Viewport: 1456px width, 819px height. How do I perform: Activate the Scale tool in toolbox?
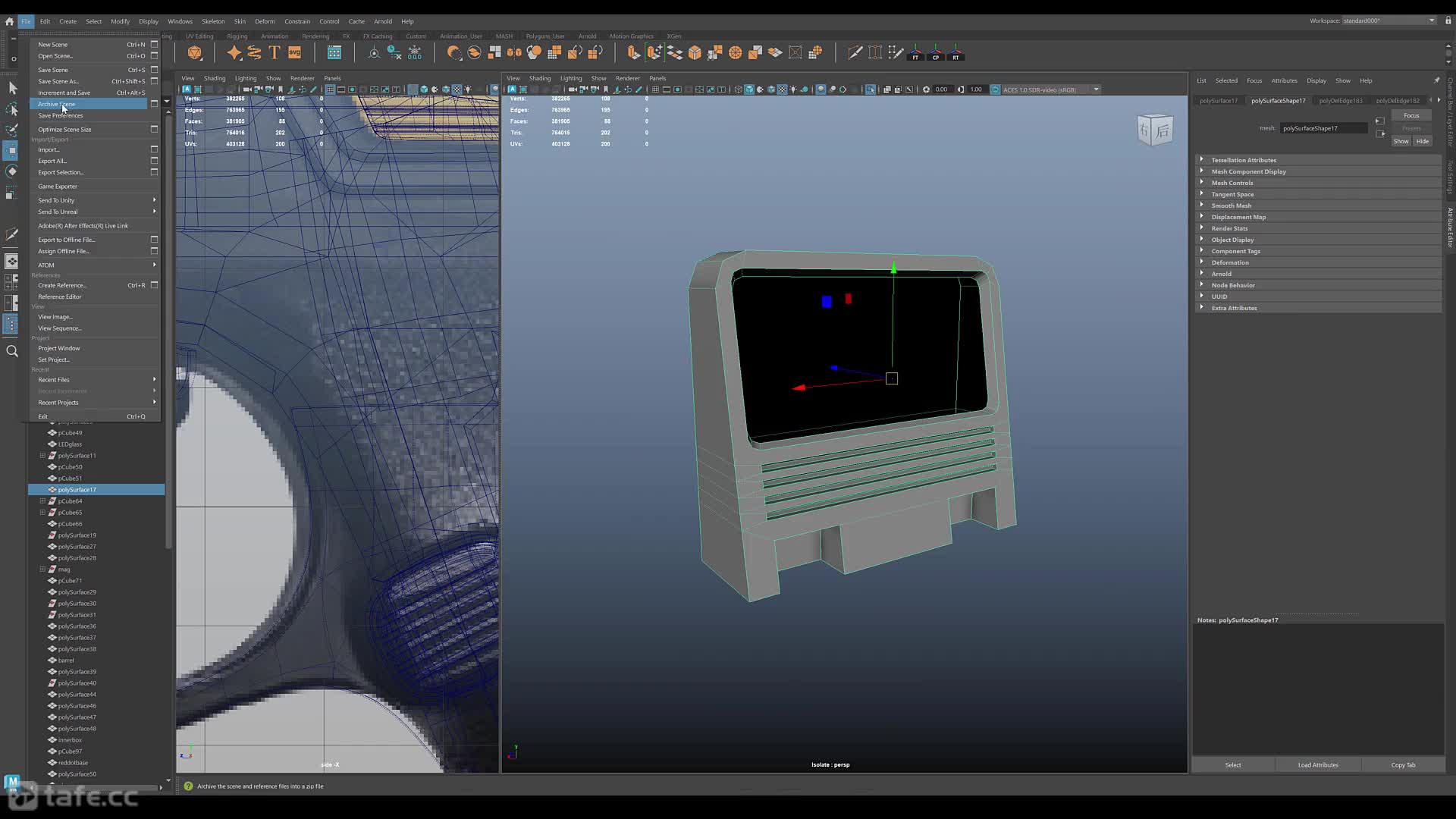[x=12, y=193]
